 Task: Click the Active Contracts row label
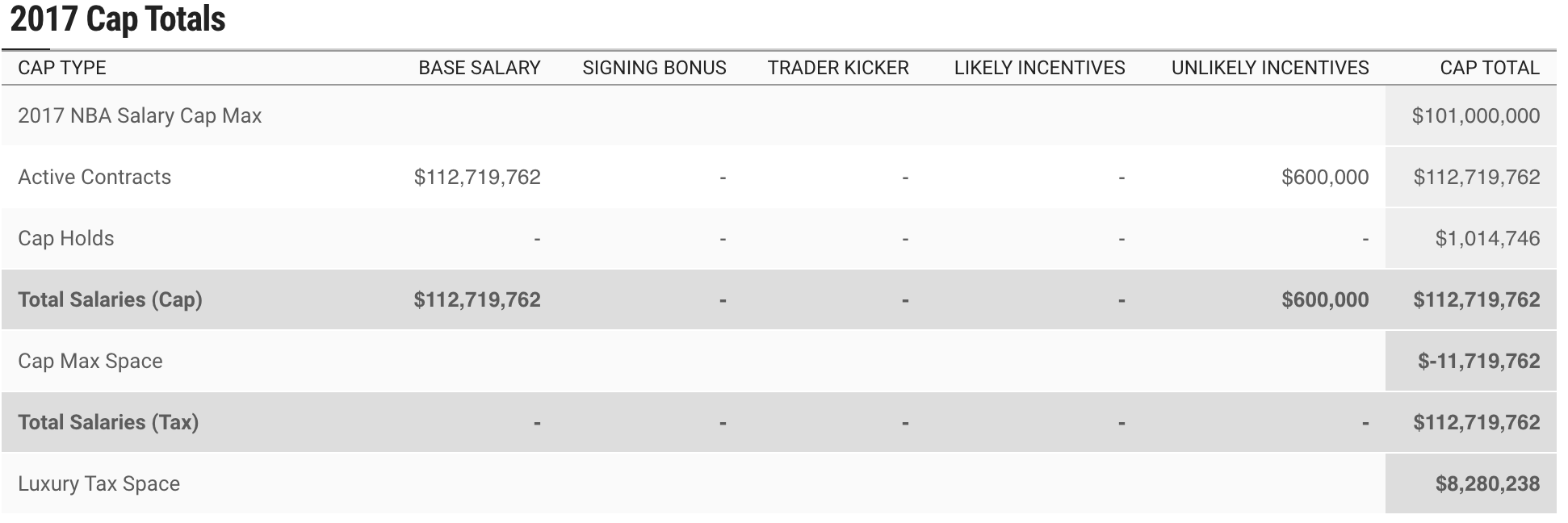click(x=94, y=177)
